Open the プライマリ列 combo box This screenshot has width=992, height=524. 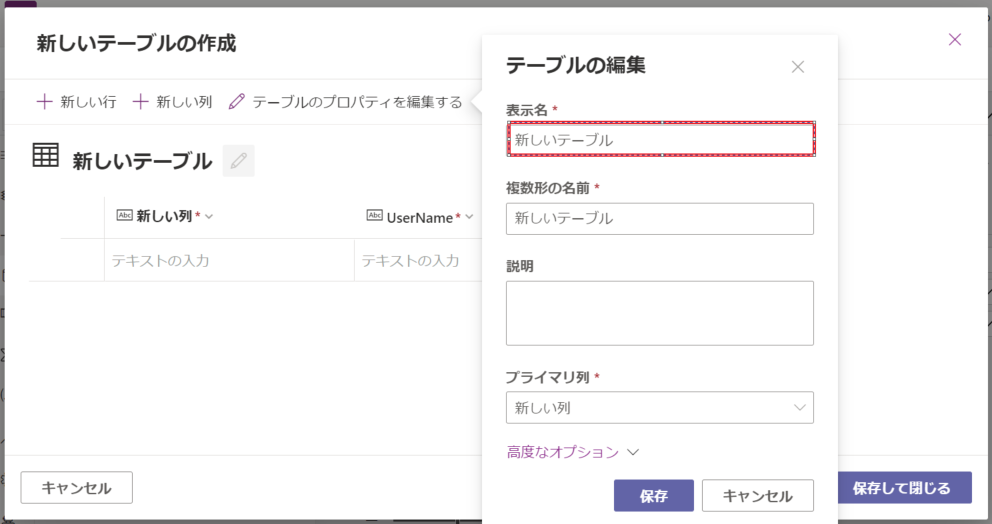click(660, 408)
